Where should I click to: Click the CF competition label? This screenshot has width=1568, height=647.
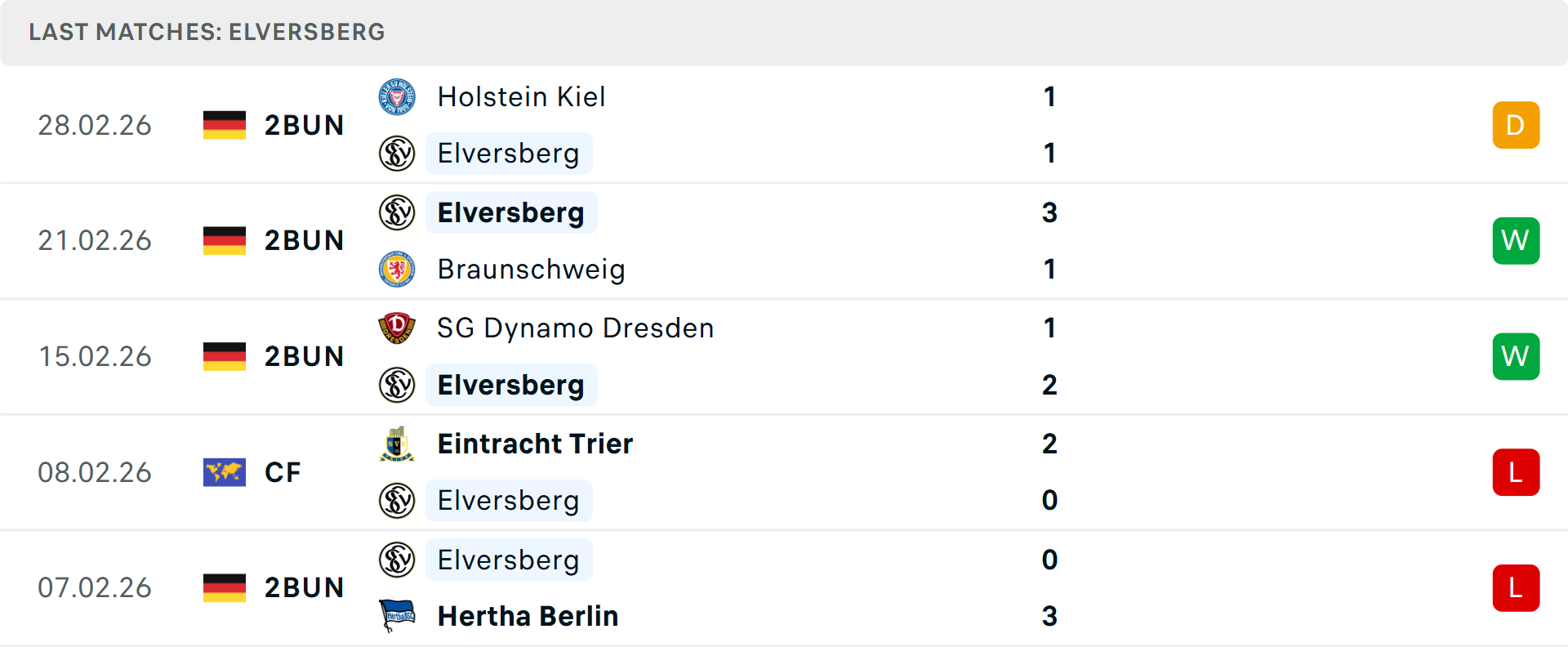[x=283, y=472]
